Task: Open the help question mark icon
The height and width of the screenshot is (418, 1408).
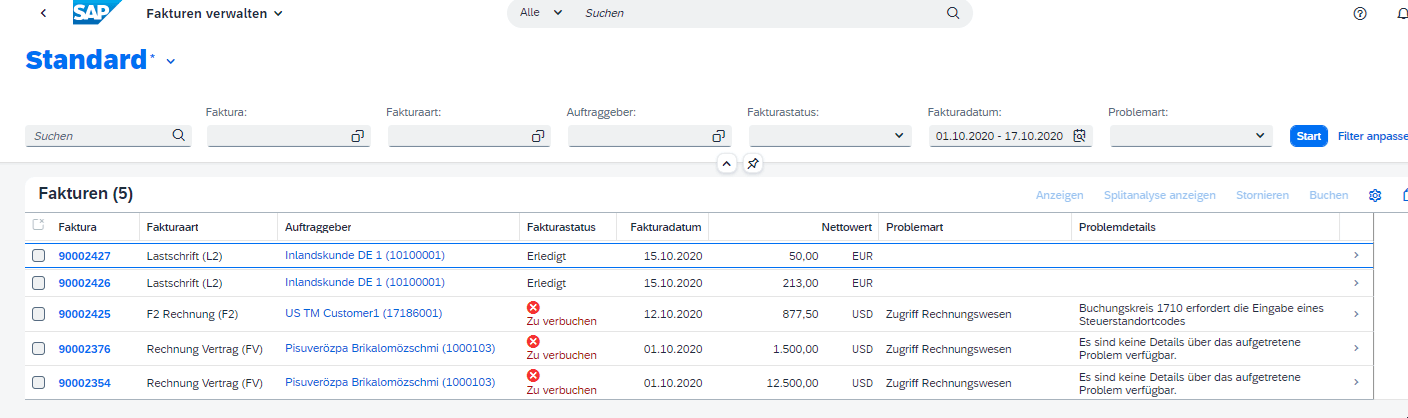Action: [x=1359, y=13]
